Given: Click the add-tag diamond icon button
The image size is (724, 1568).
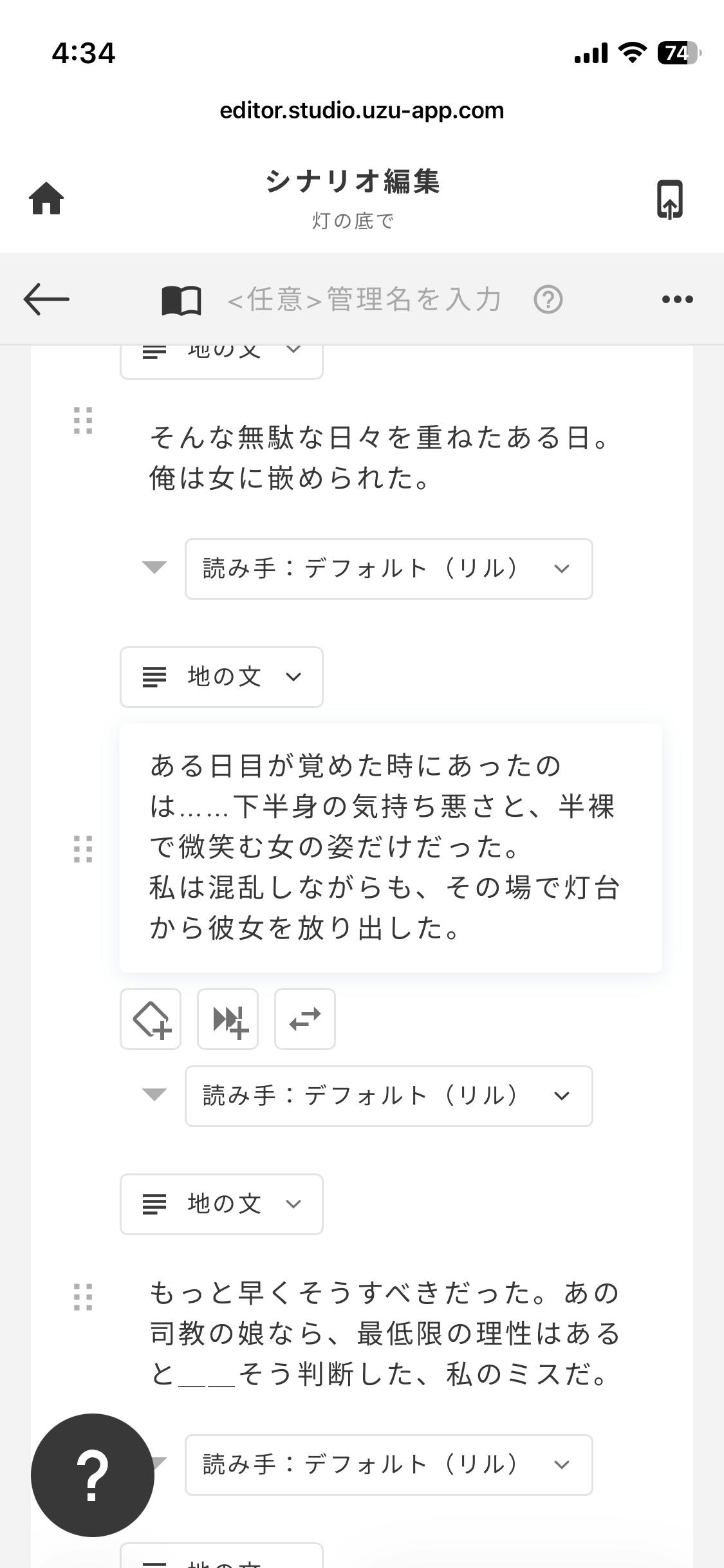Looking at the screenshot, I should click(x=151, y=1019).
